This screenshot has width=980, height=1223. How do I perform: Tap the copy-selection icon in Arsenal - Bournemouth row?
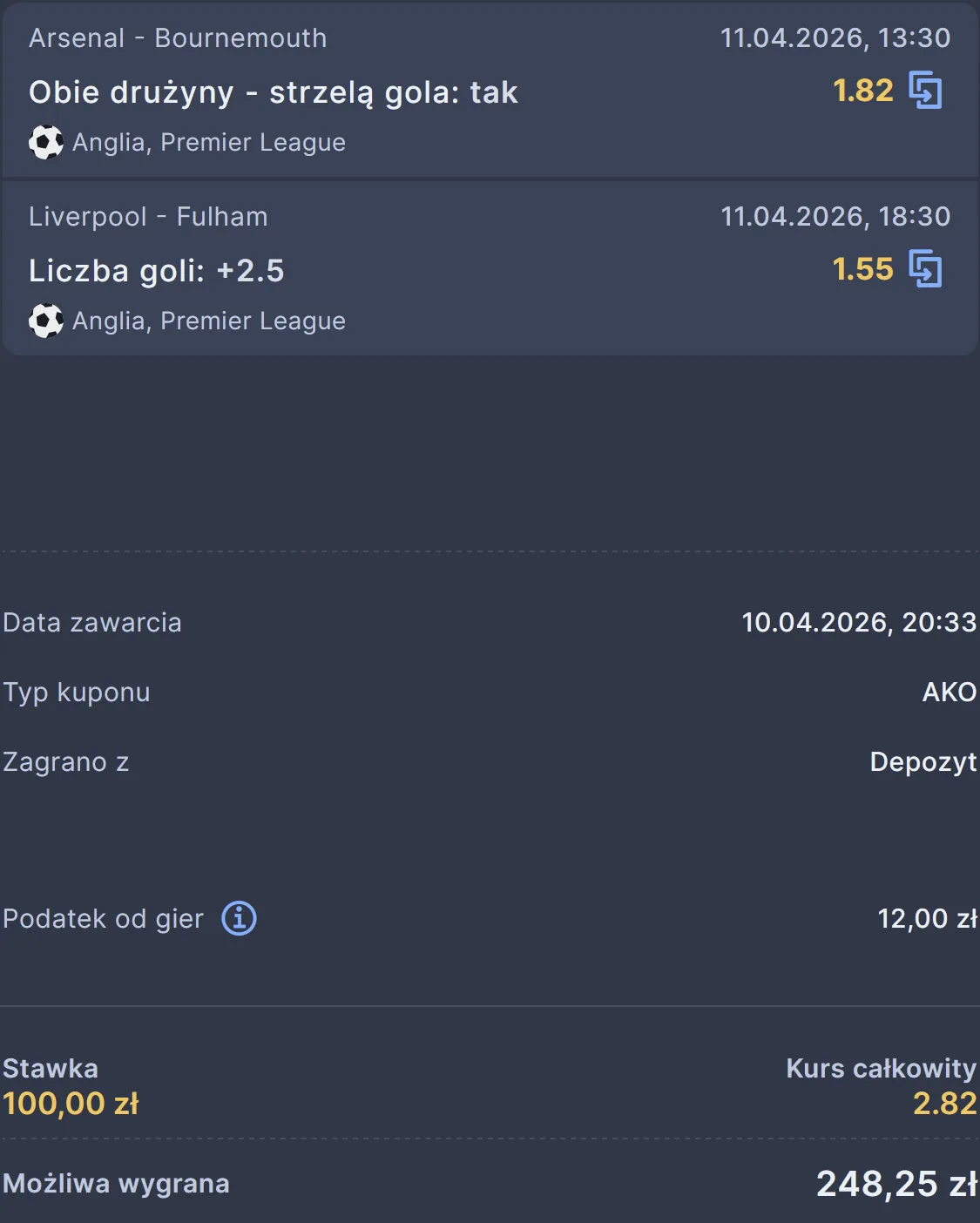[x=928, y=91]
